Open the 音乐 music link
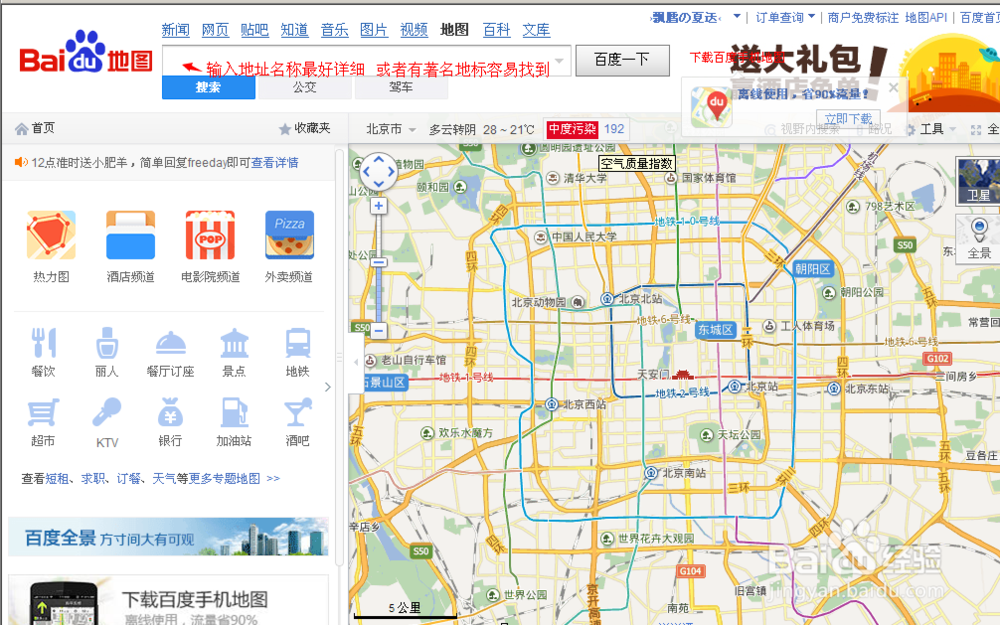 (x=334, y=30)
